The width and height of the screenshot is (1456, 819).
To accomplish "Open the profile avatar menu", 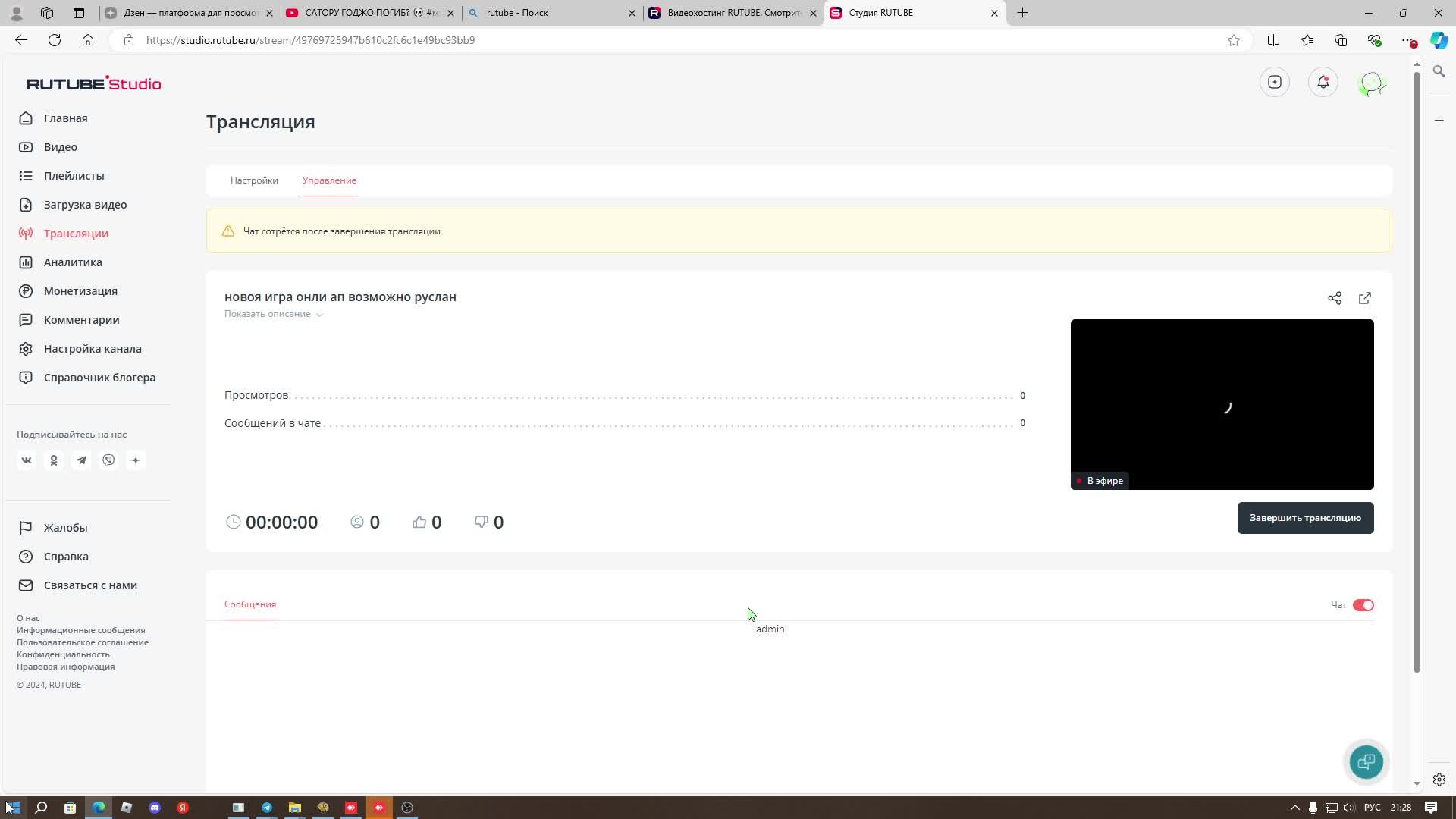I will (1372, 83).
